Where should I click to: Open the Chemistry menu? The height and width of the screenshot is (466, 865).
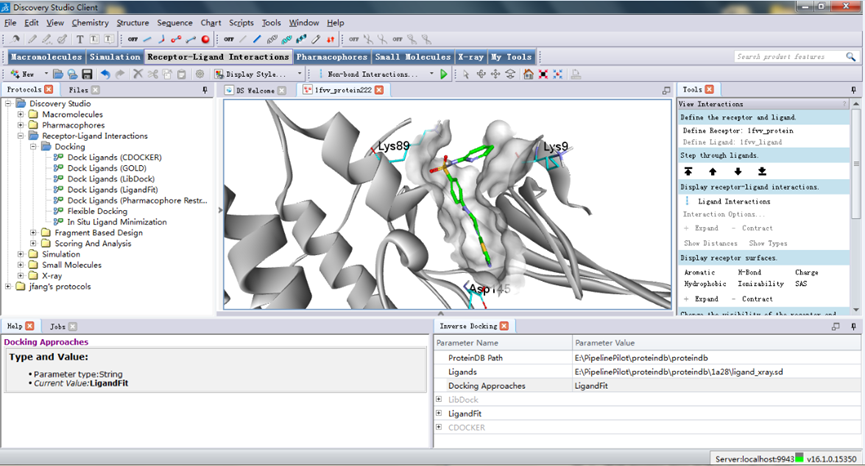tap(90, 23)
